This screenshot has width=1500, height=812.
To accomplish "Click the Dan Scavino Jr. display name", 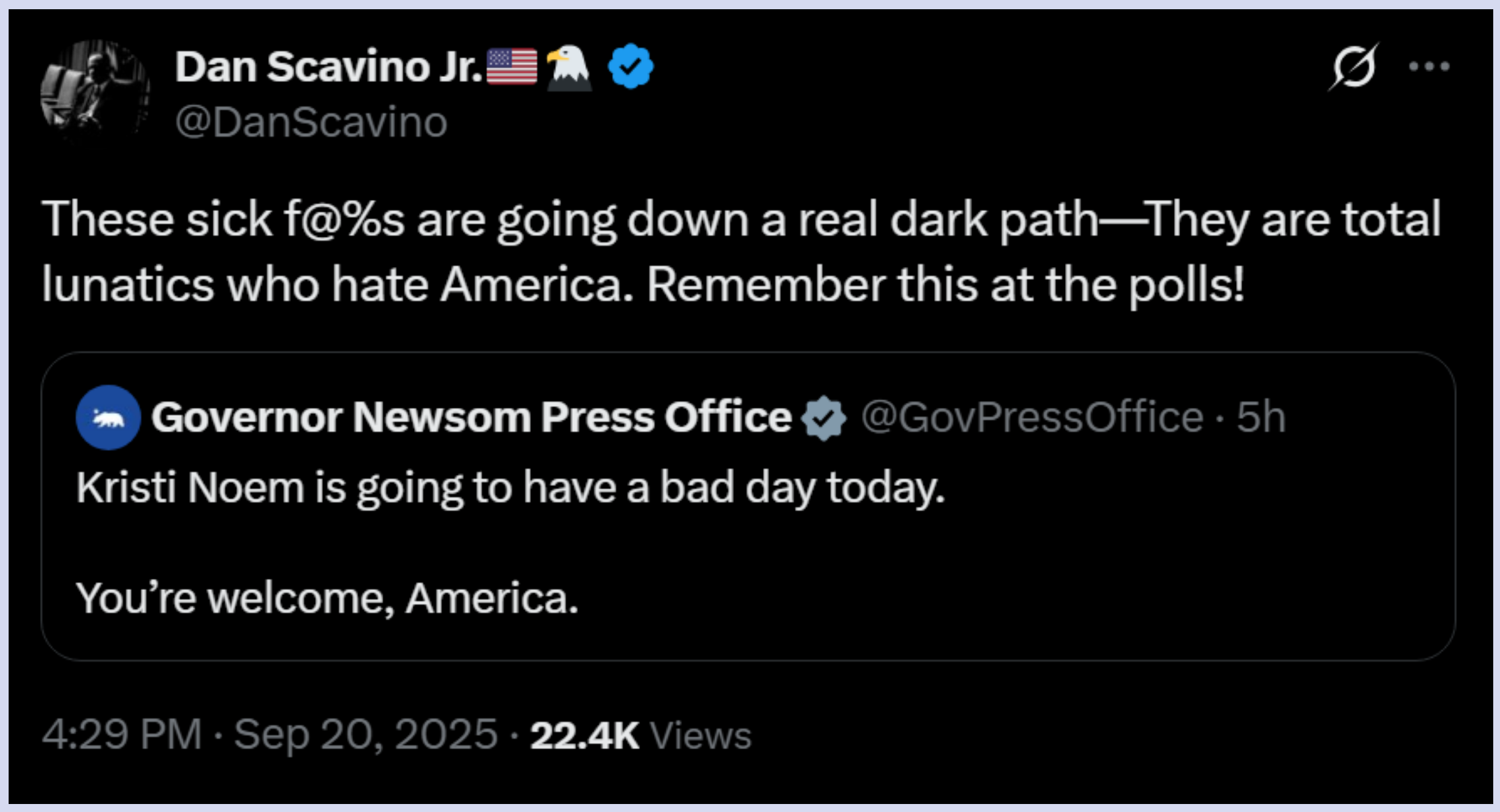I will coord(329,66).
